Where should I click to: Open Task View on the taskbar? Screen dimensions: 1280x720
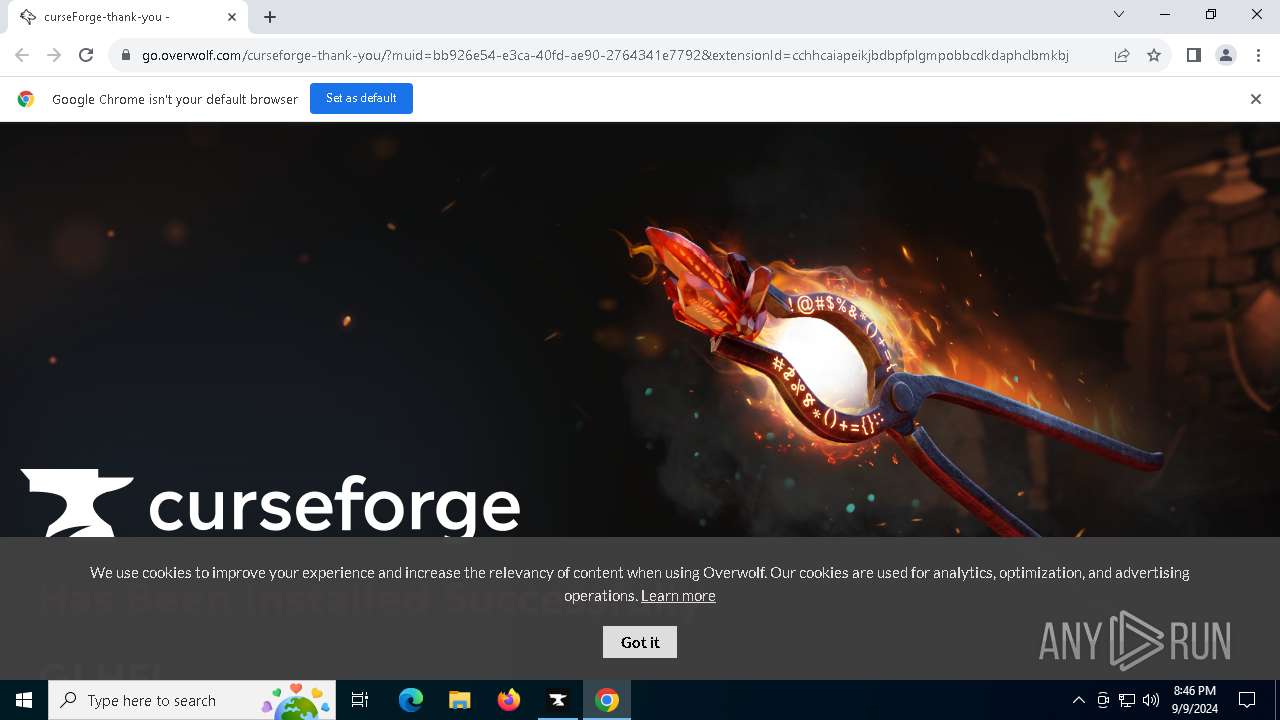(360, 700)
